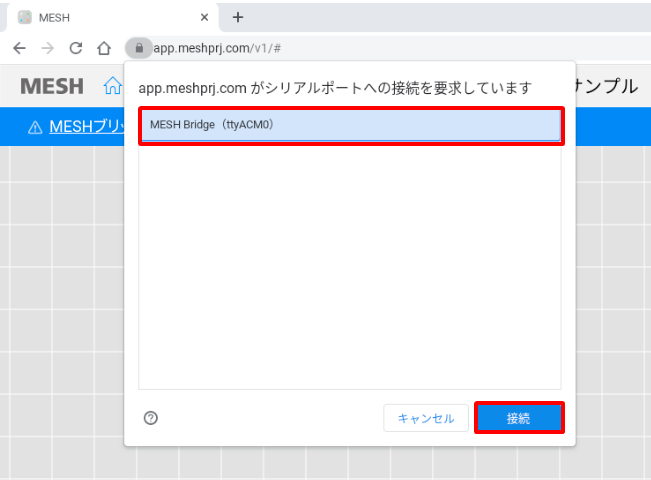
Task: Open a new browser tab
Action: pyautogui.click(x=238, y=17)
